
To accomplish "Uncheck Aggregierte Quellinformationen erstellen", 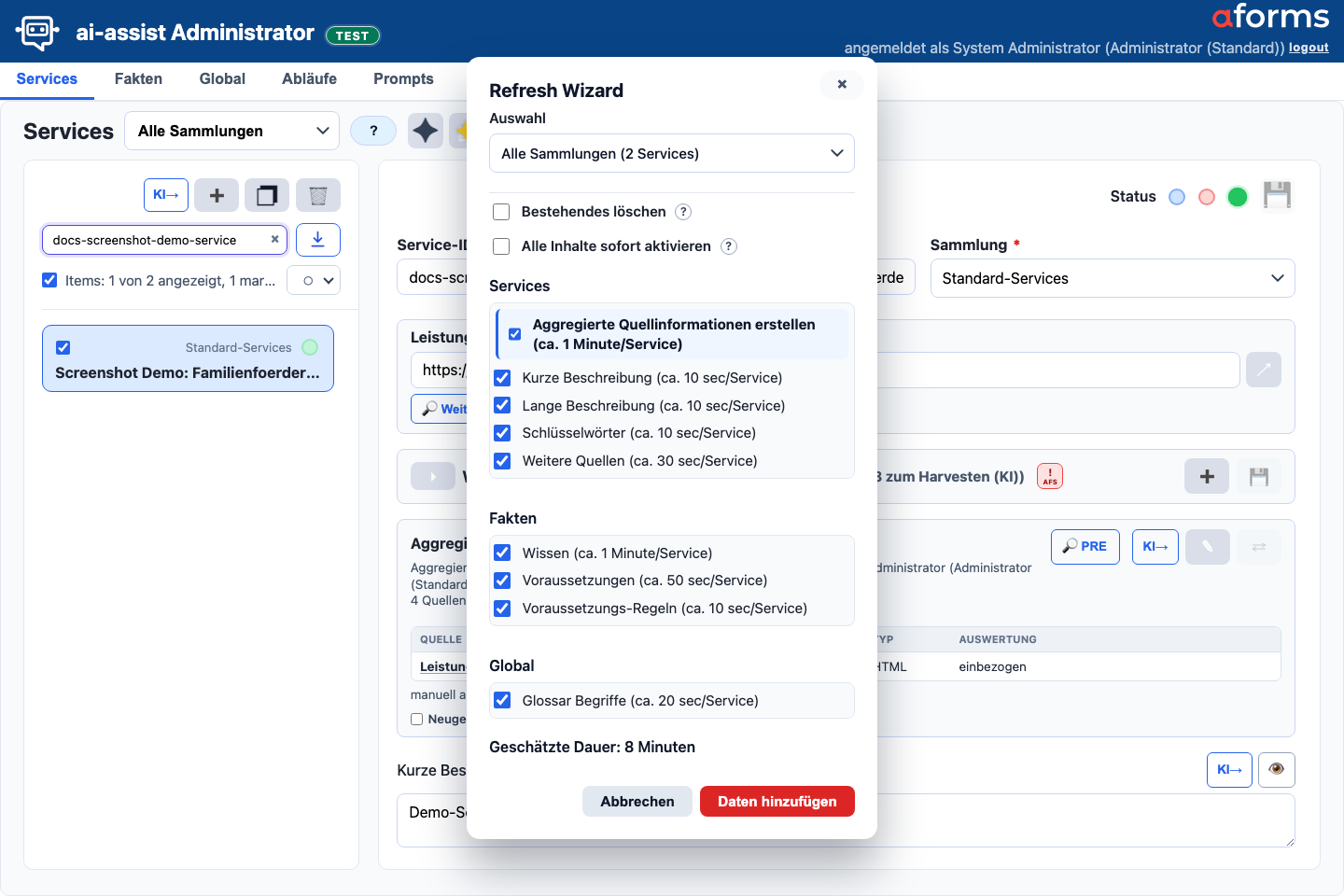I will pos(514,334).
